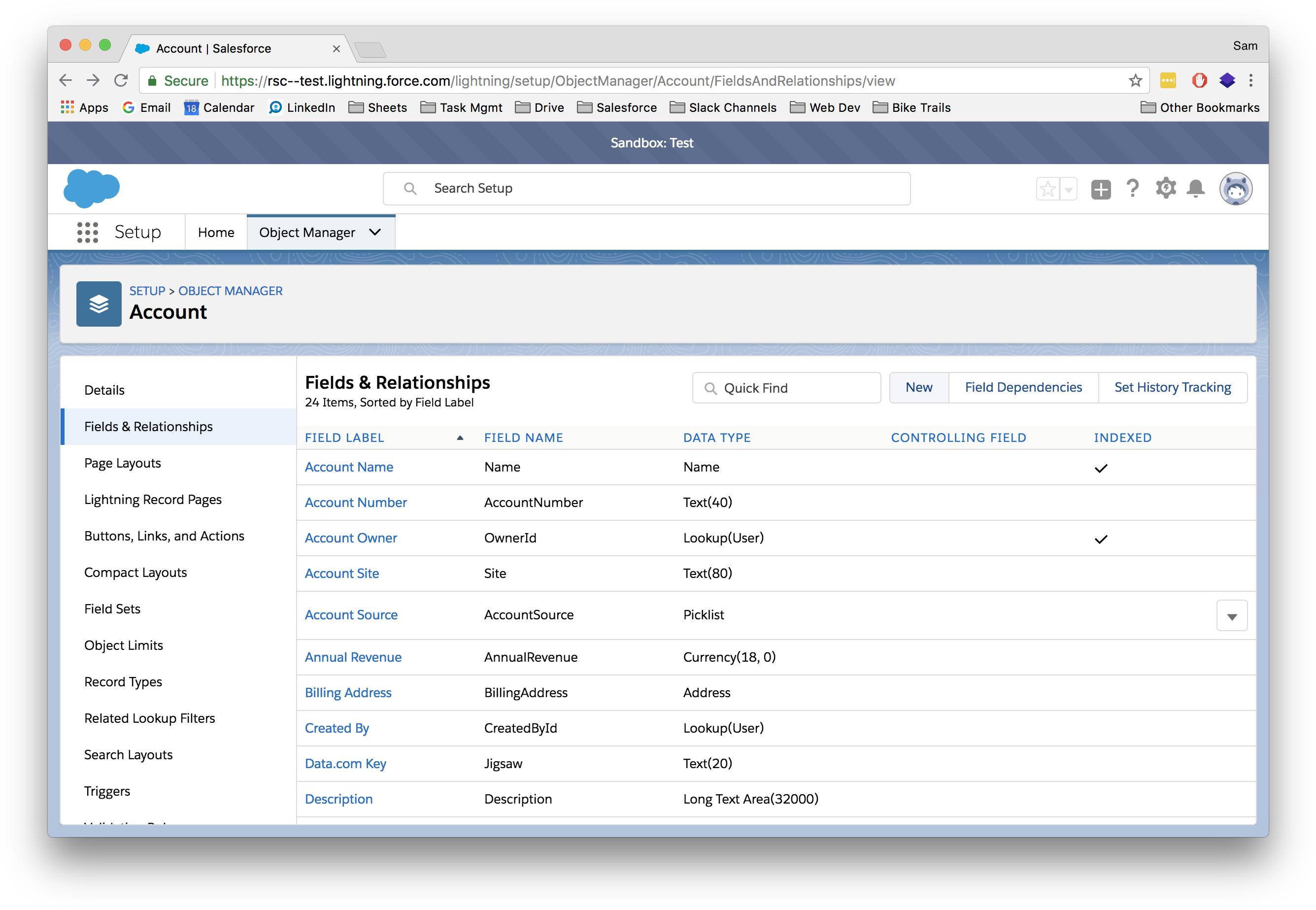Image resolution: width=1316 pixels, height=910 pixels.
Task: Focus the Quick Find input field
Action: click(786, 388)
